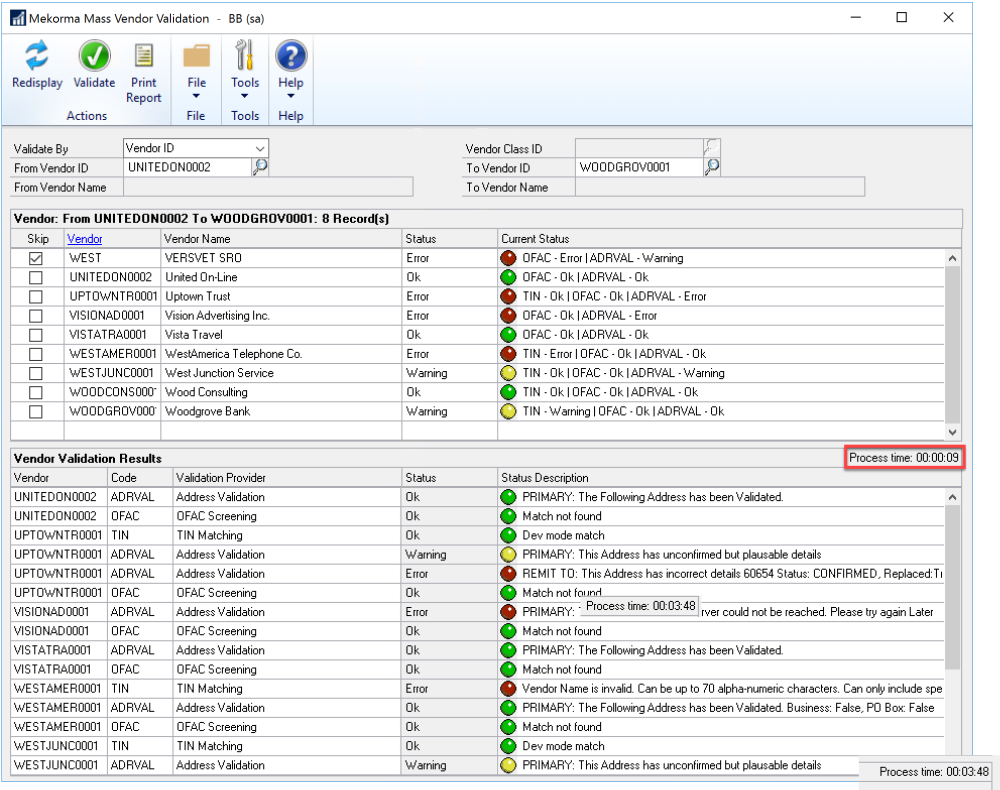Click the From Vendor ID lookup magnifier
The image size is (1000, 790).
pos(260,167)
